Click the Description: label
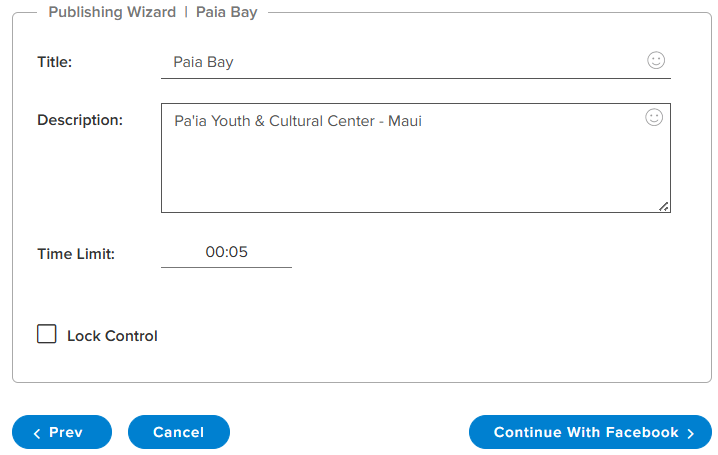718x455 pixels. [80, 120]
